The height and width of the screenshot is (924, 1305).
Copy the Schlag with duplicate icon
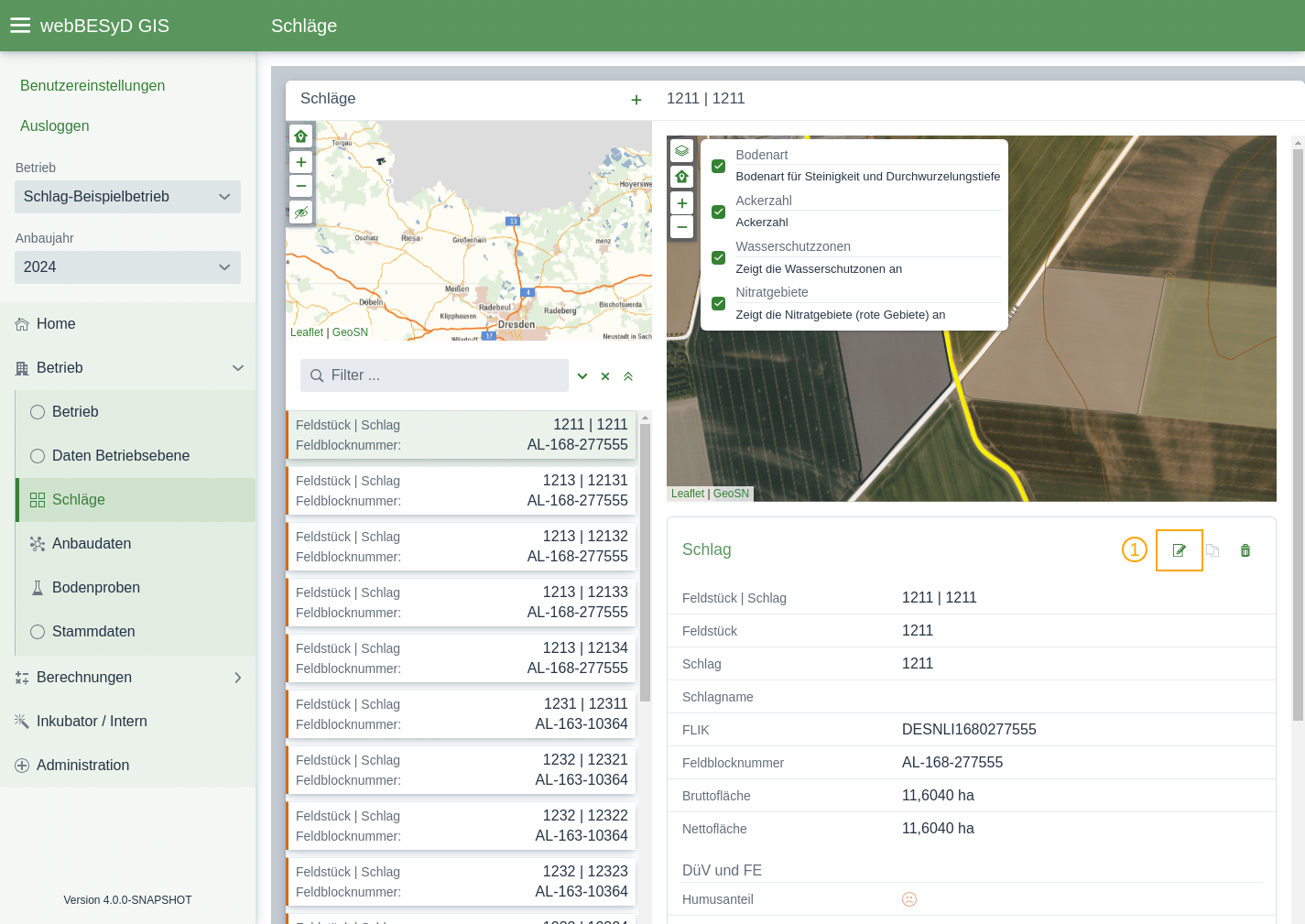[x=1213, y=550]
